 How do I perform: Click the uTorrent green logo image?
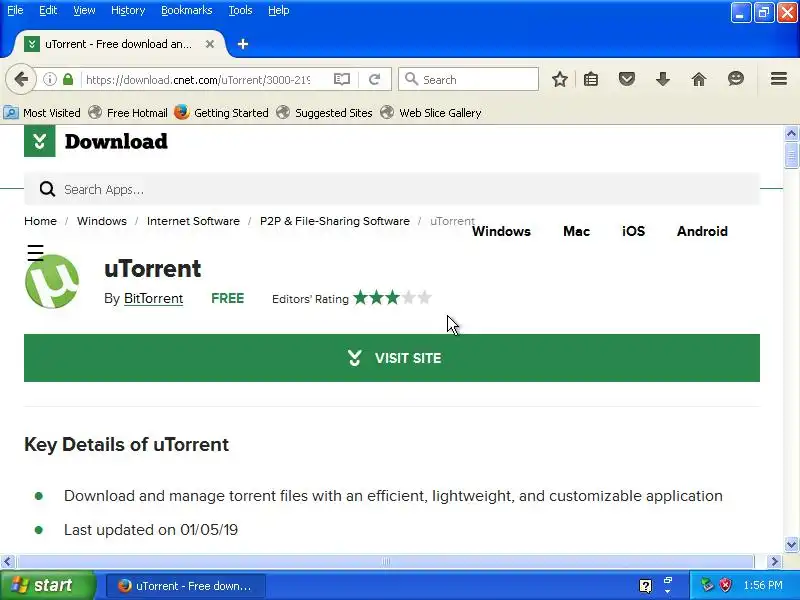pos(52,281)
